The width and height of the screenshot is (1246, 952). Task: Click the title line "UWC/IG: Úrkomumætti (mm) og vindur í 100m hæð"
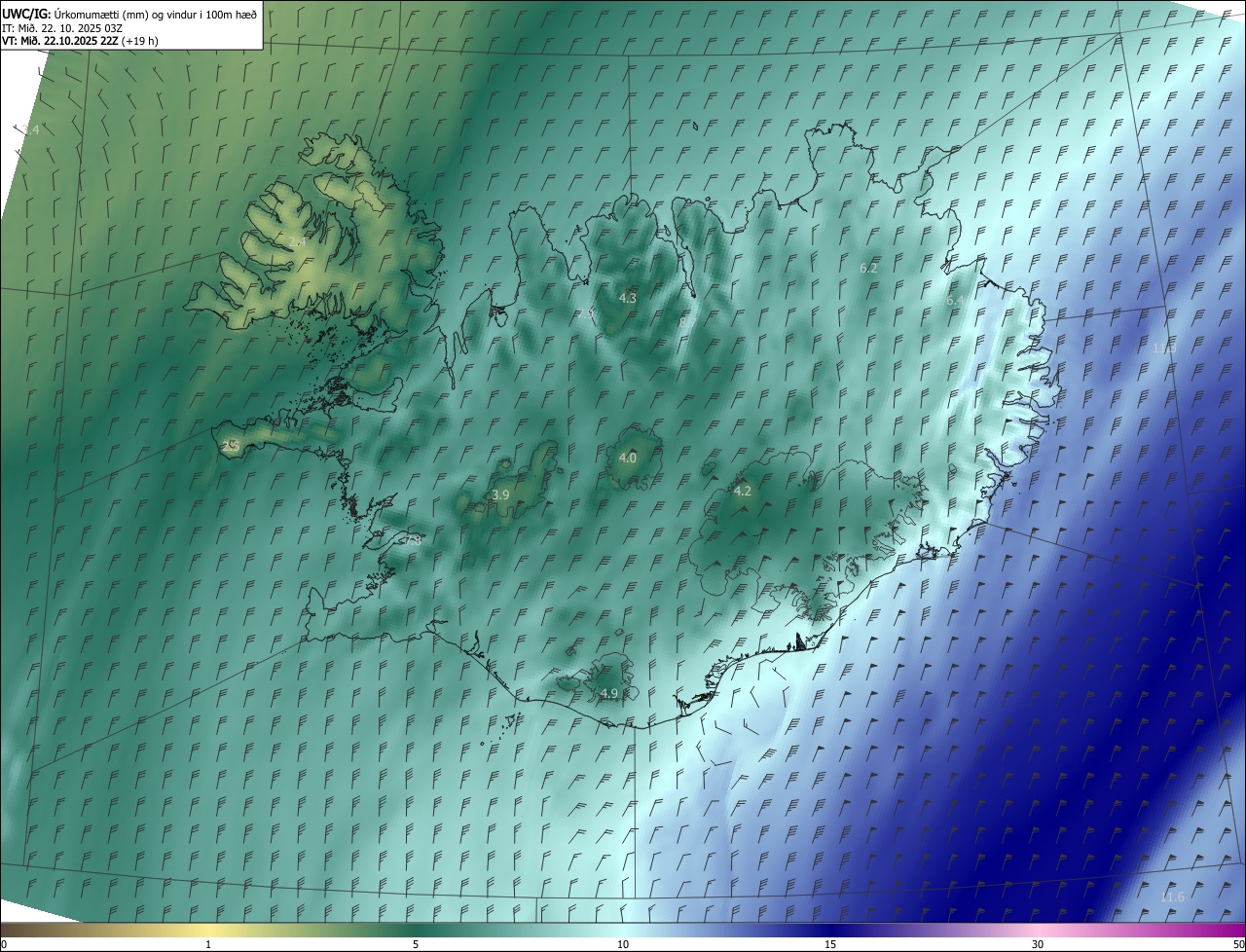129,14
